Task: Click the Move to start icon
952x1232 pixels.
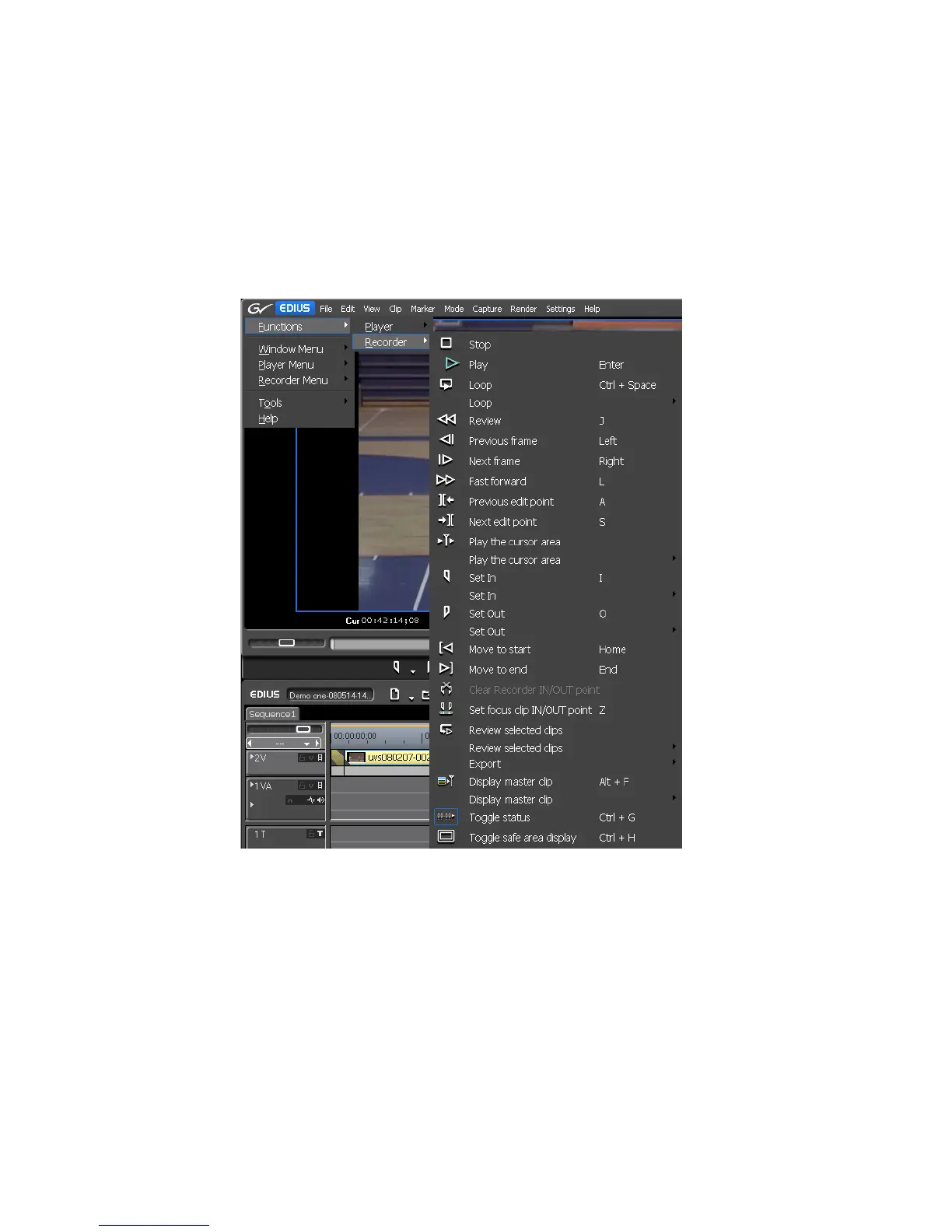Action: tap(446, 648)
